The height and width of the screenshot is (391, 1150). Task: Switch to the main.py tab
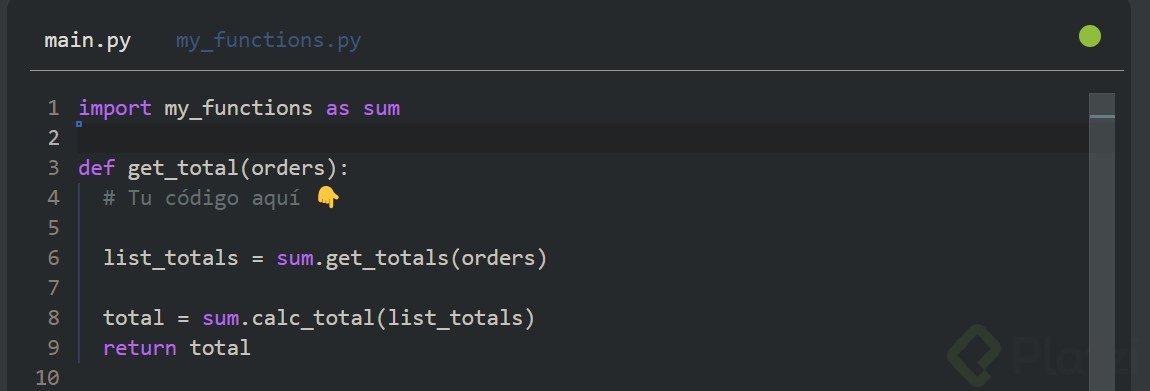pos(87,40)
